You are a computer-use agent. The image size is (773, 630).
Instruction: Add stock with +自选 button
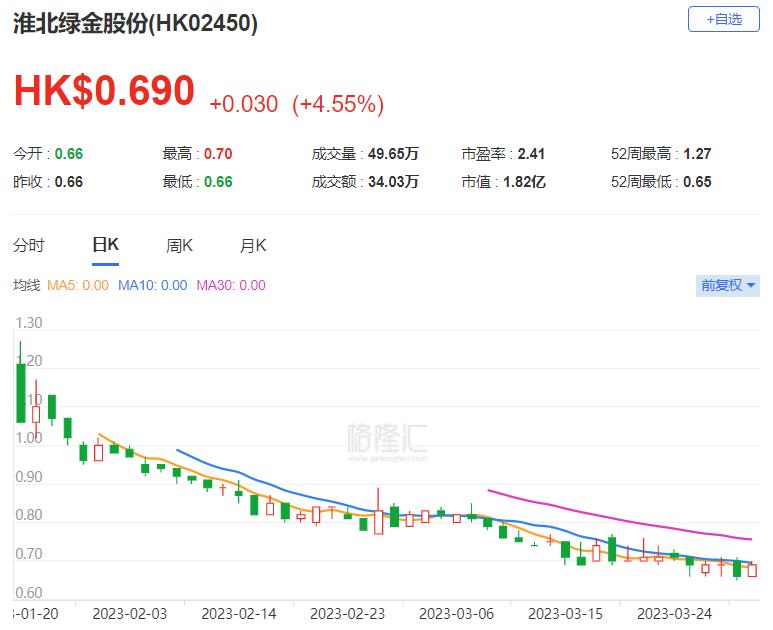click(723, 19)
